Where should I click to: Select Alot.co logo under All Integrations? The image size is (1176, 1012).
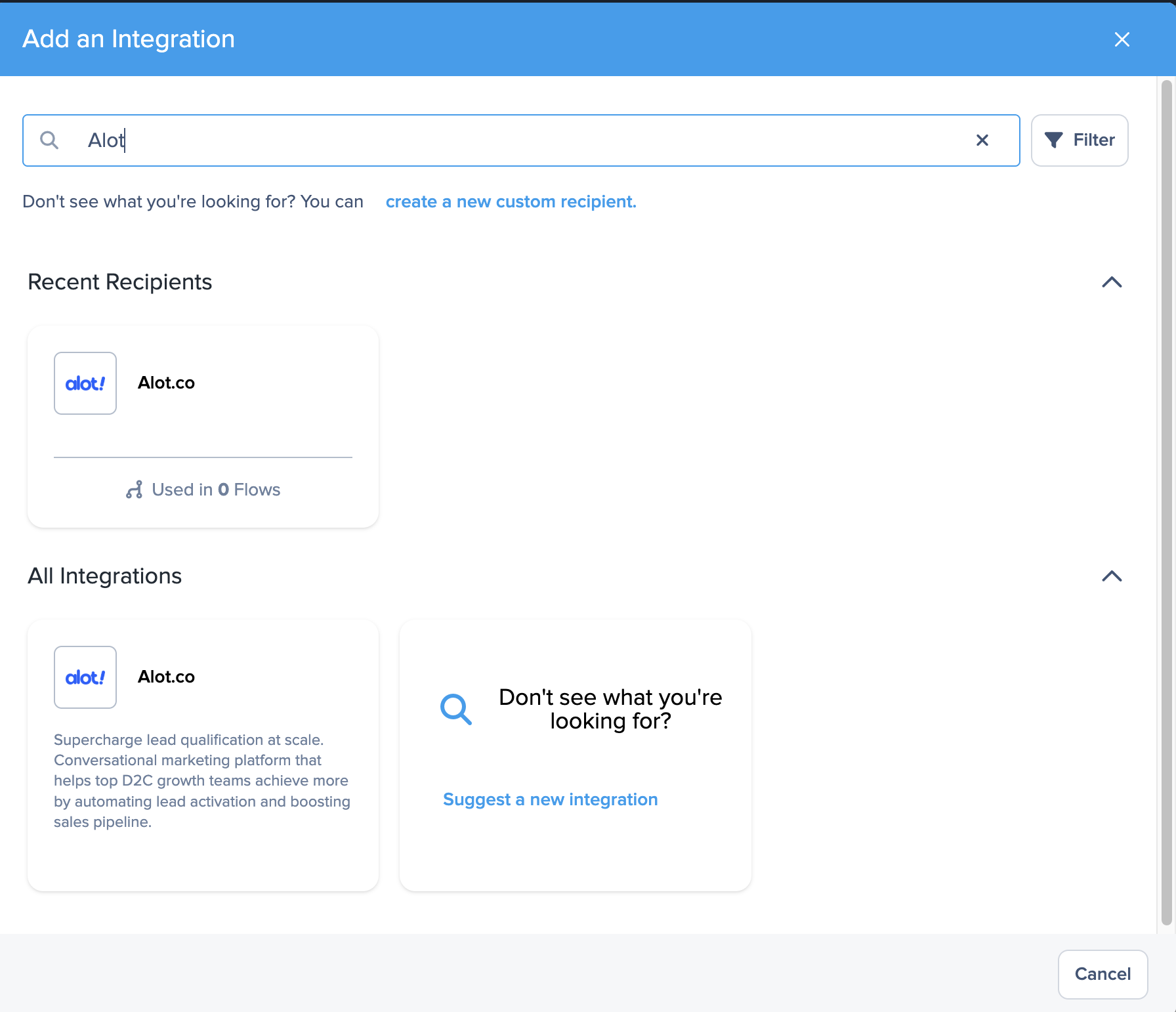tap(85, 677)
